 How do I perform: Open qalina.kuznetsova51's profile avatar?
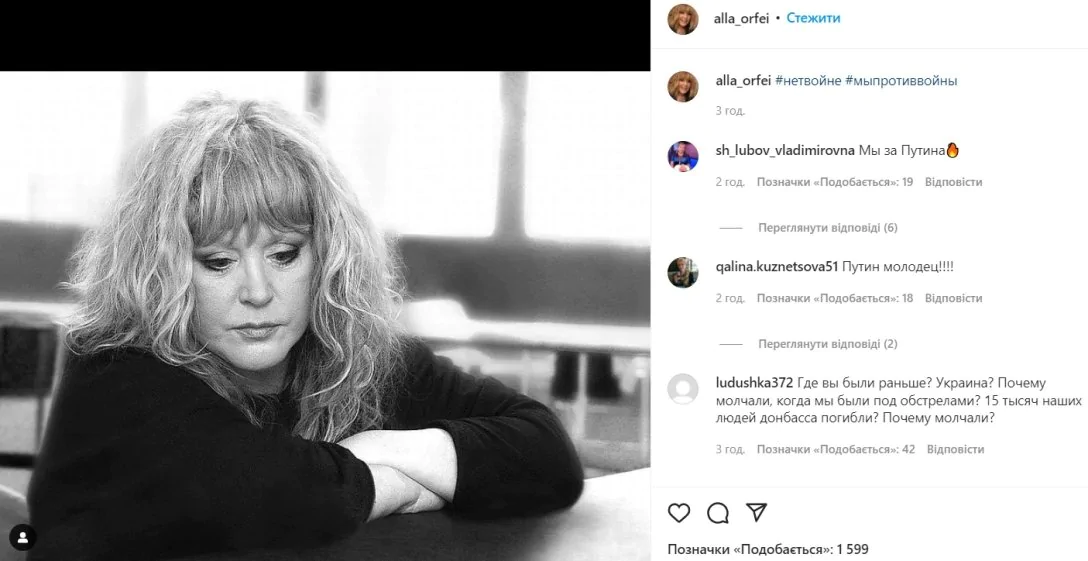(x=683, y=272)
